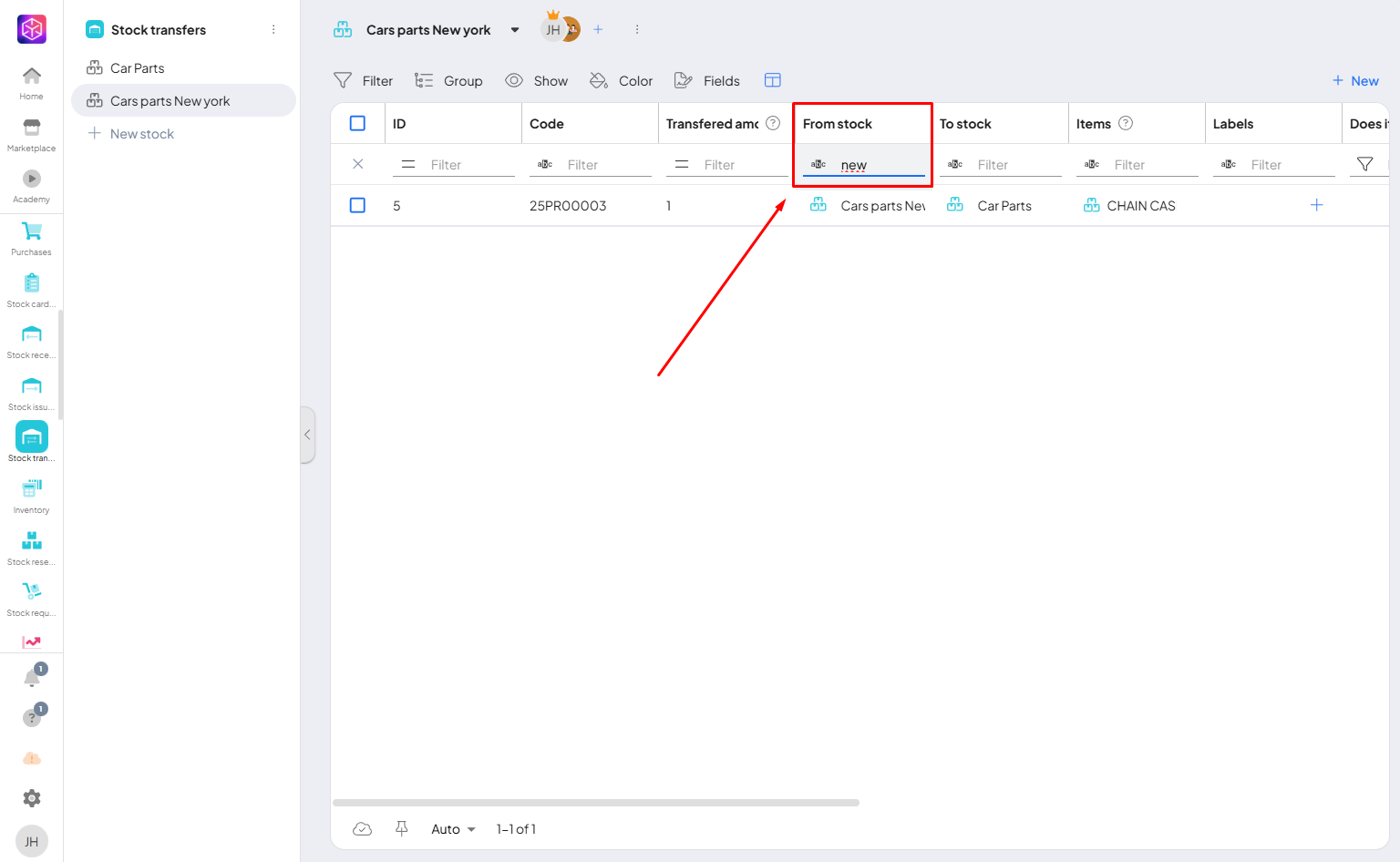This screenshot has height=862, width=1400.
Task: Click the From stock filter input
Action: coord(879,165)
